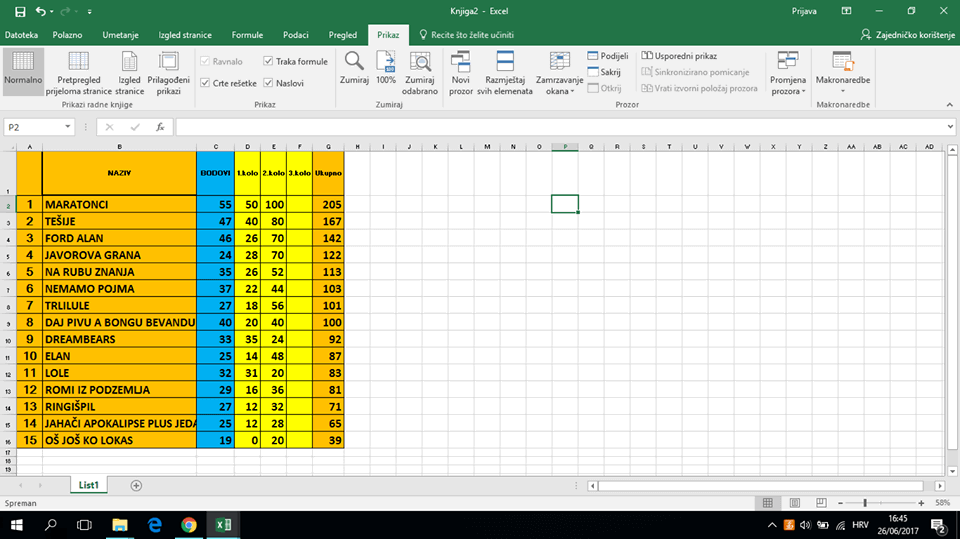This screenshot has height=539, width=960.
Task: Switch to the Formule ribbon tab
Action: 247,35
